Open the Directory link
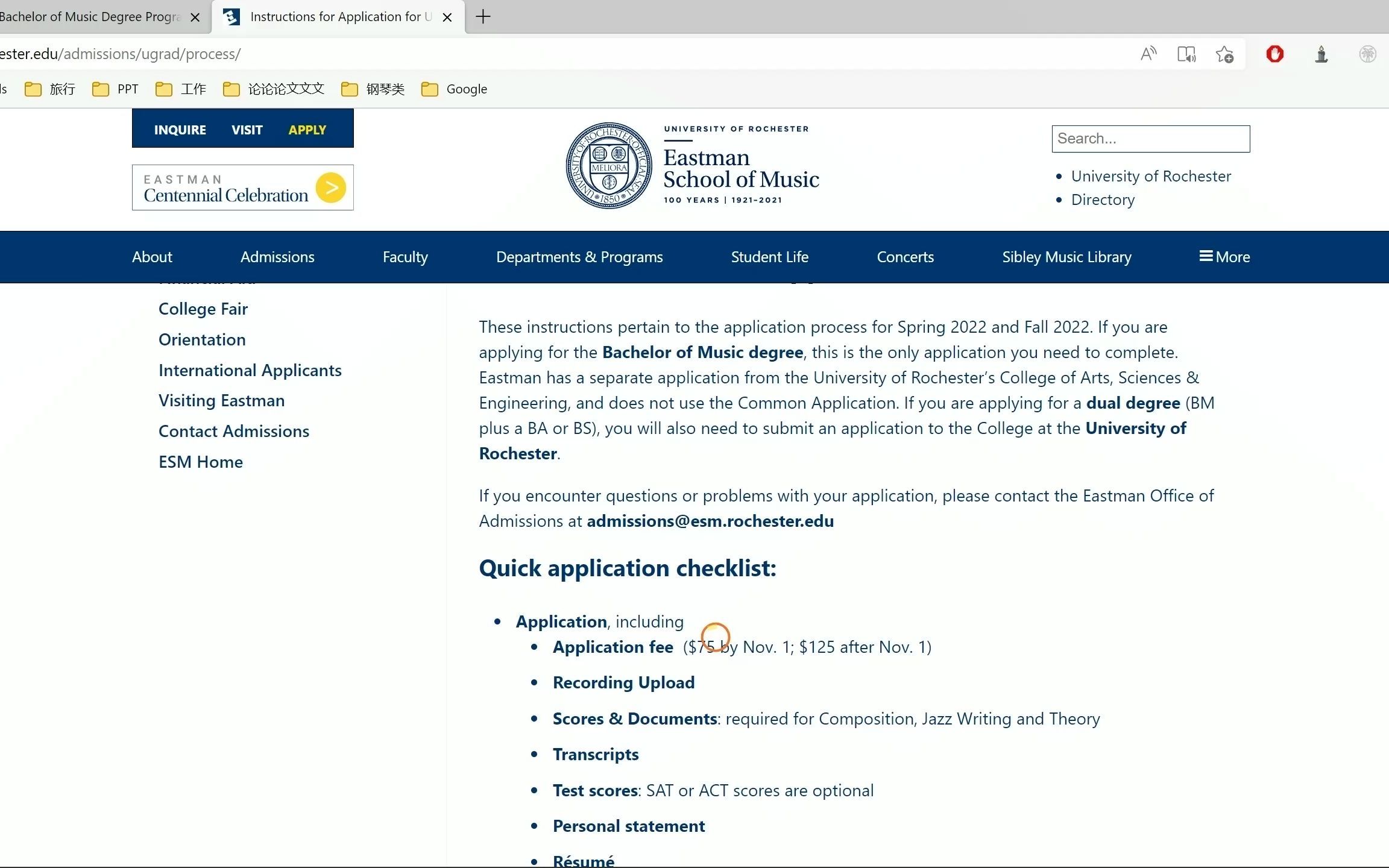This screenshot has height=868, width=1389. 1103,200
